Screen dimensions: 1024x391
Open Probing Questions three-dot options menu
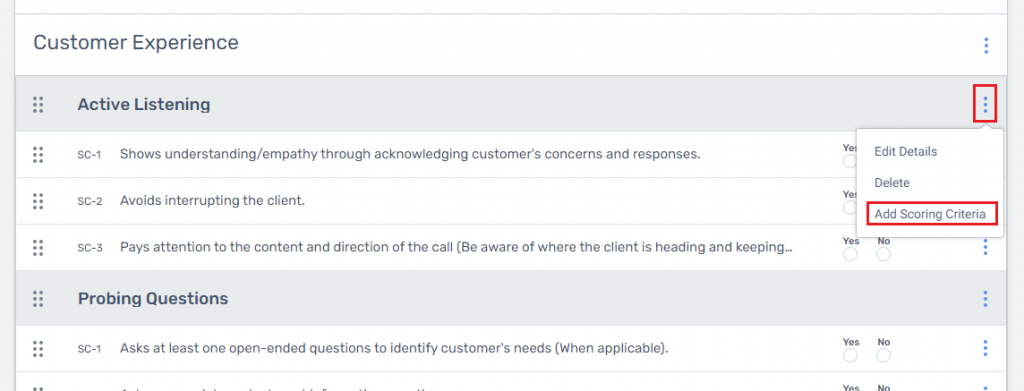coord(985,299)
